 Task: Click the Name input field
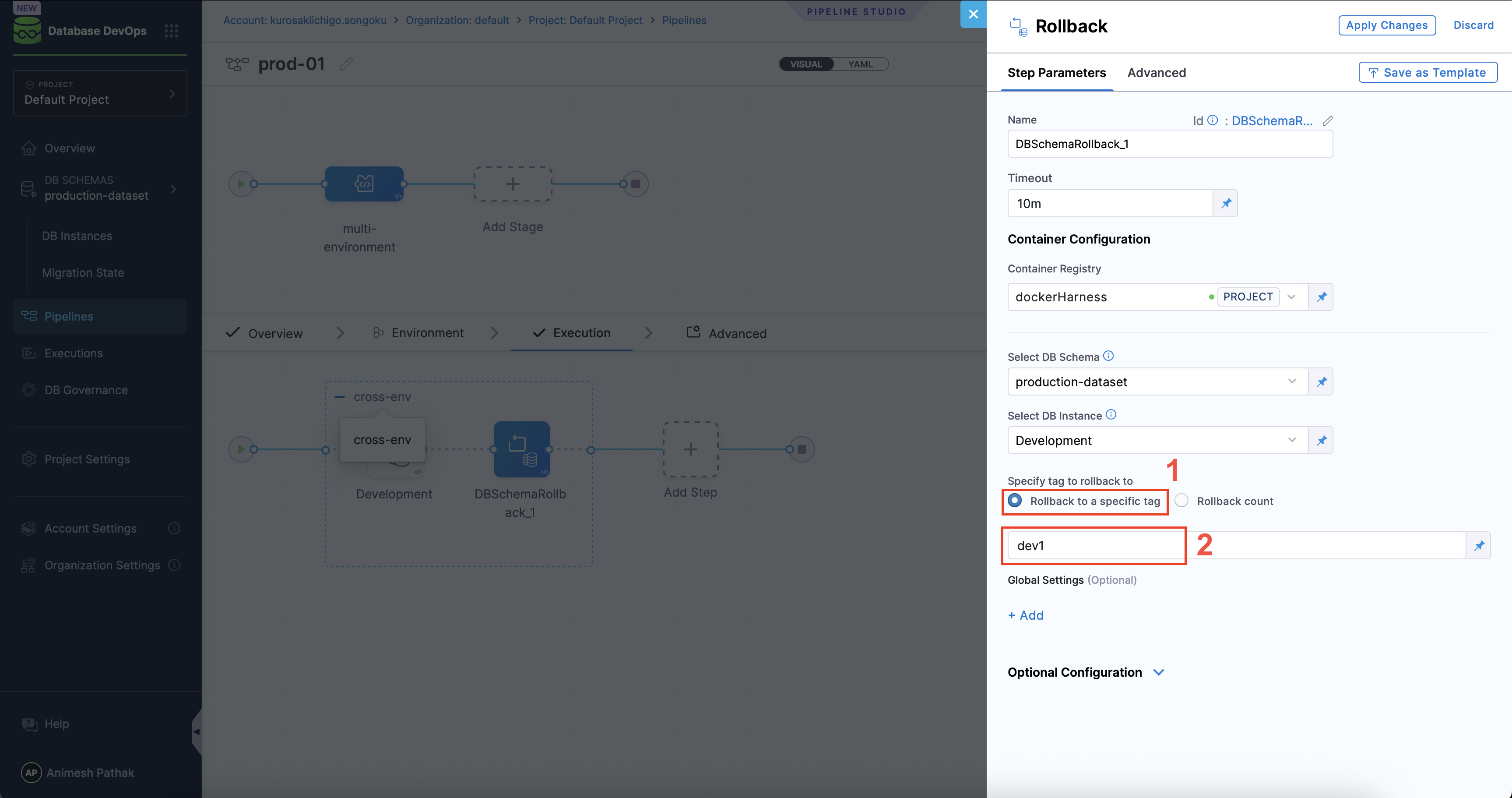click(x=1169, y=144)
